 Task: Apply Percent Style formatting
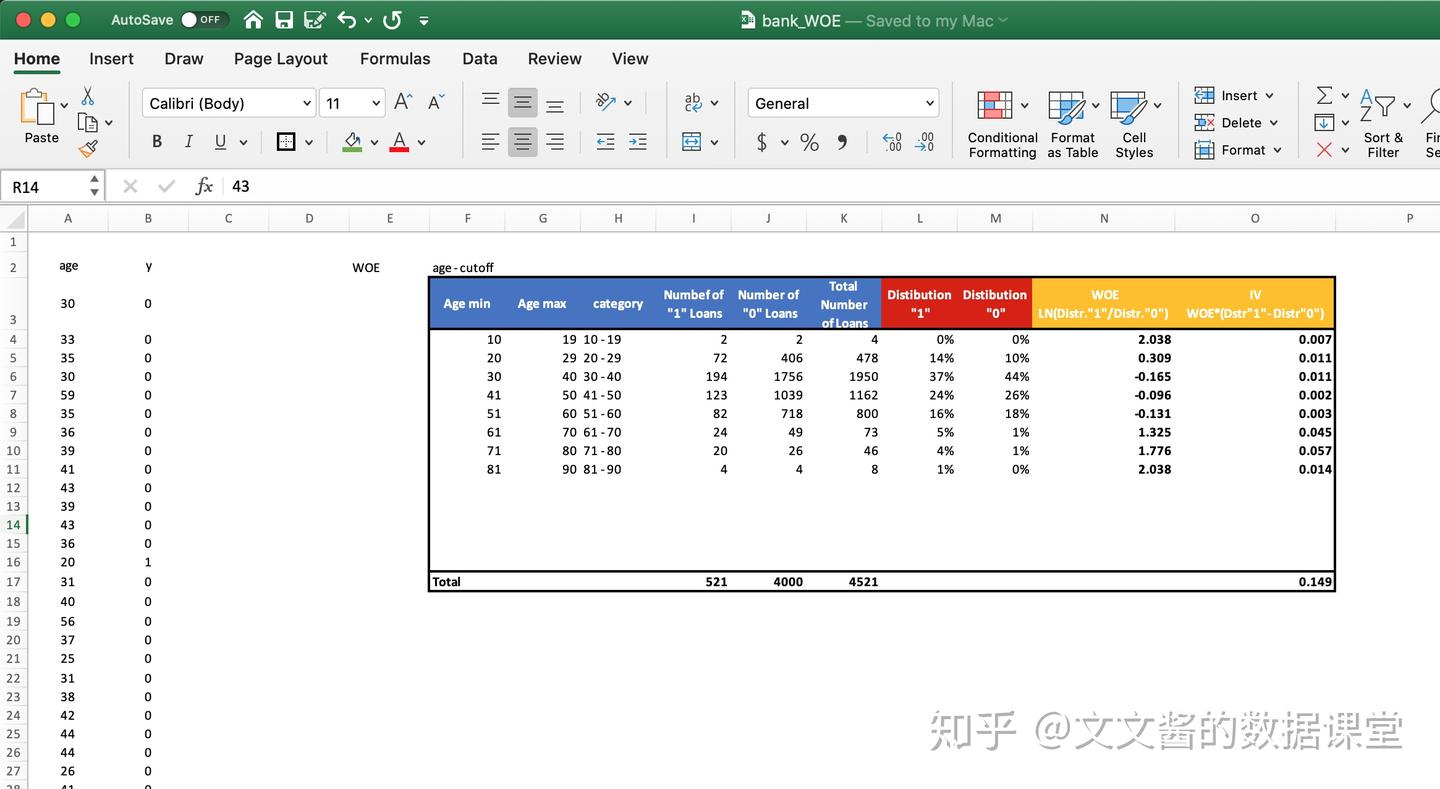coord(809,142)
